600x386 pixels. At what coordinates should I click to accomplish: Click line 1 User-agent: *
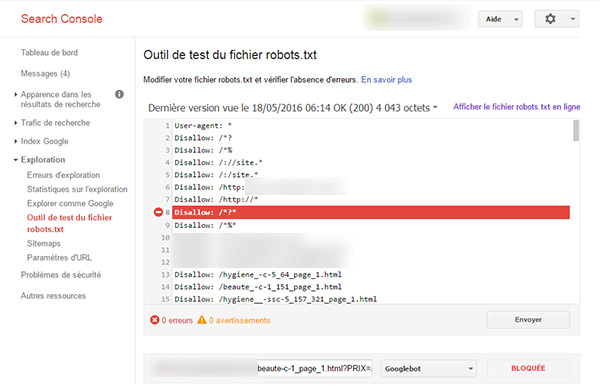point(203,125)
